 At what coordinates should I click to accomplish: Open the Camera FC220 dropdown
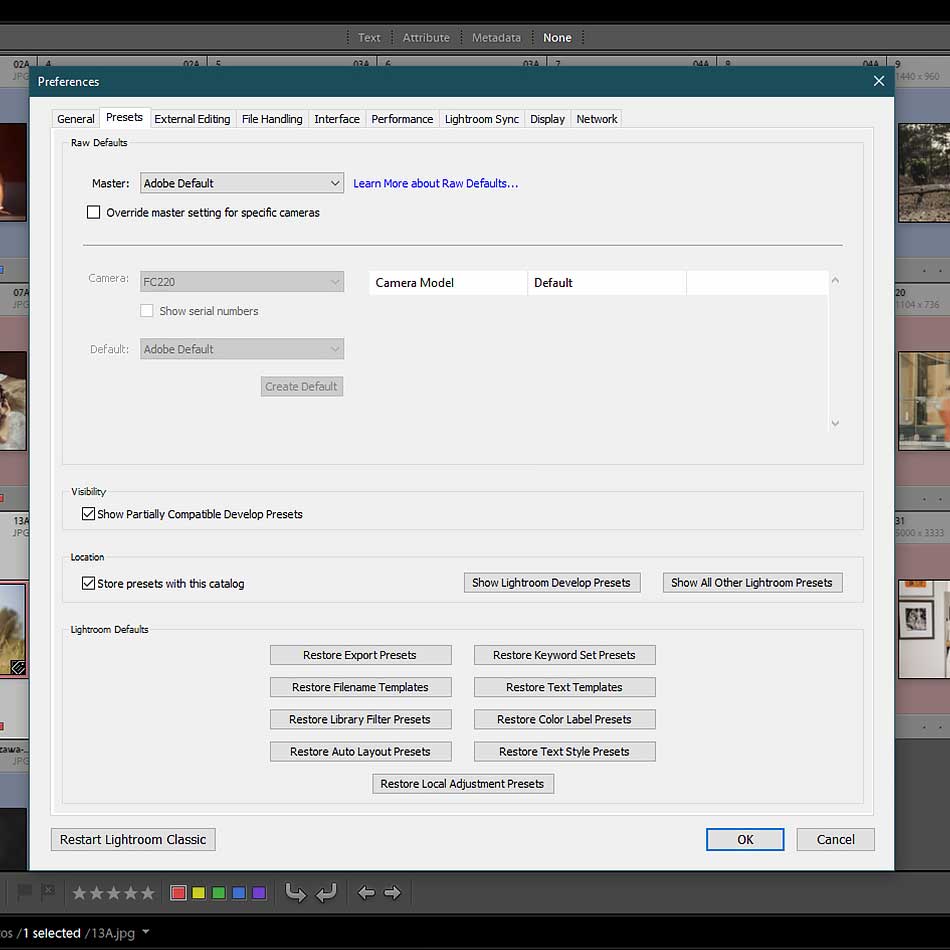242,282
